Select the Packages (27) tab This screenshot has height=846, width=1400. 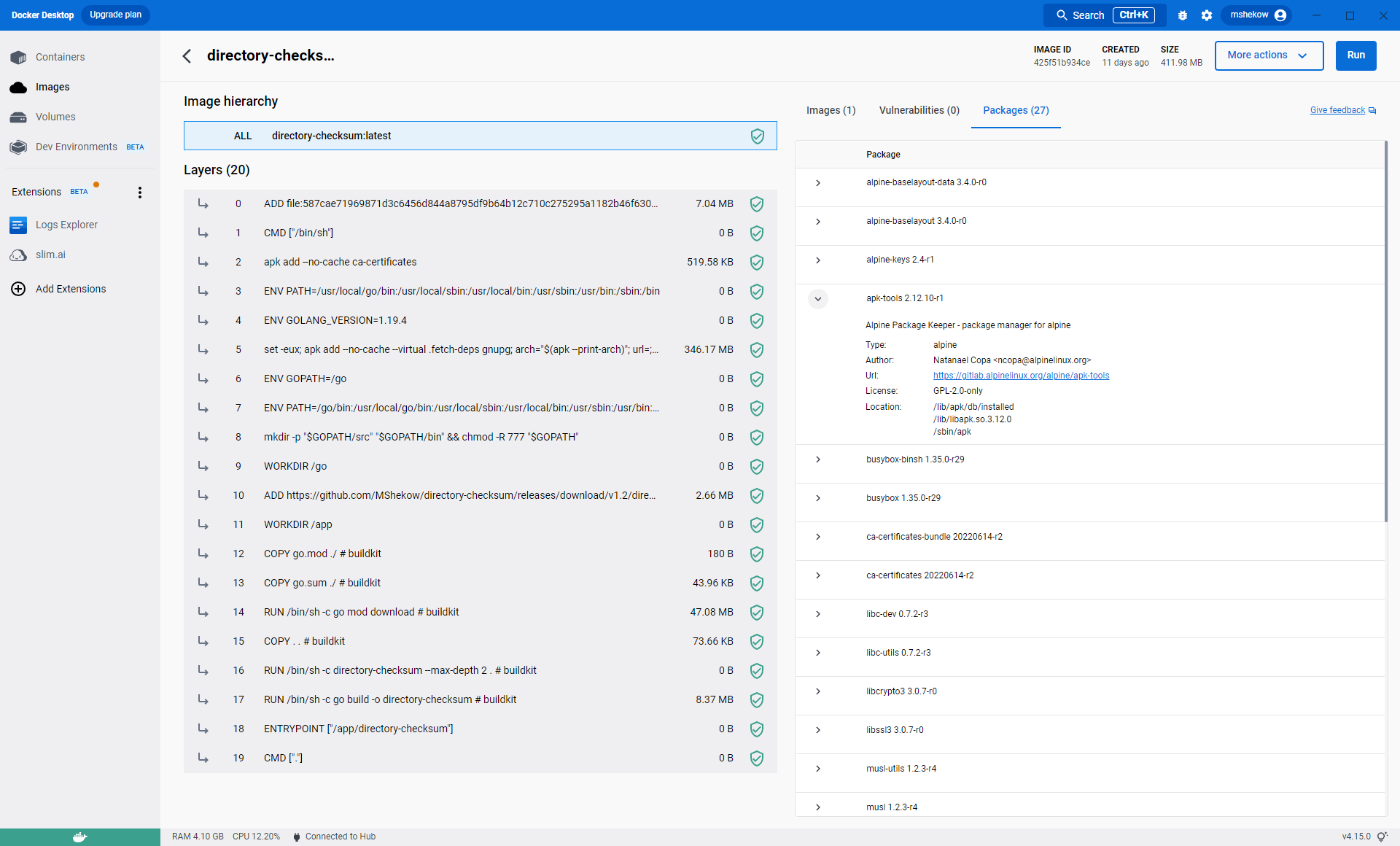(x=1016, y=110)
